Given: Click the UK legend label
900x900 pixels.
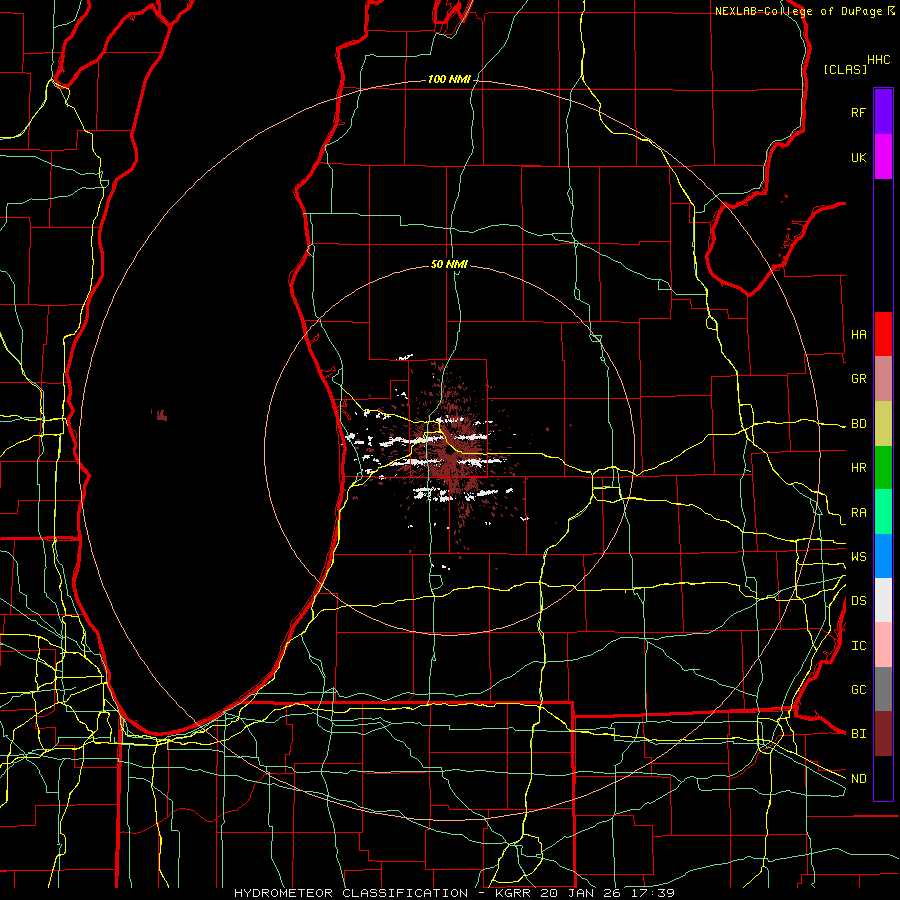Looking at the screenshot, I should pos(859,157).
